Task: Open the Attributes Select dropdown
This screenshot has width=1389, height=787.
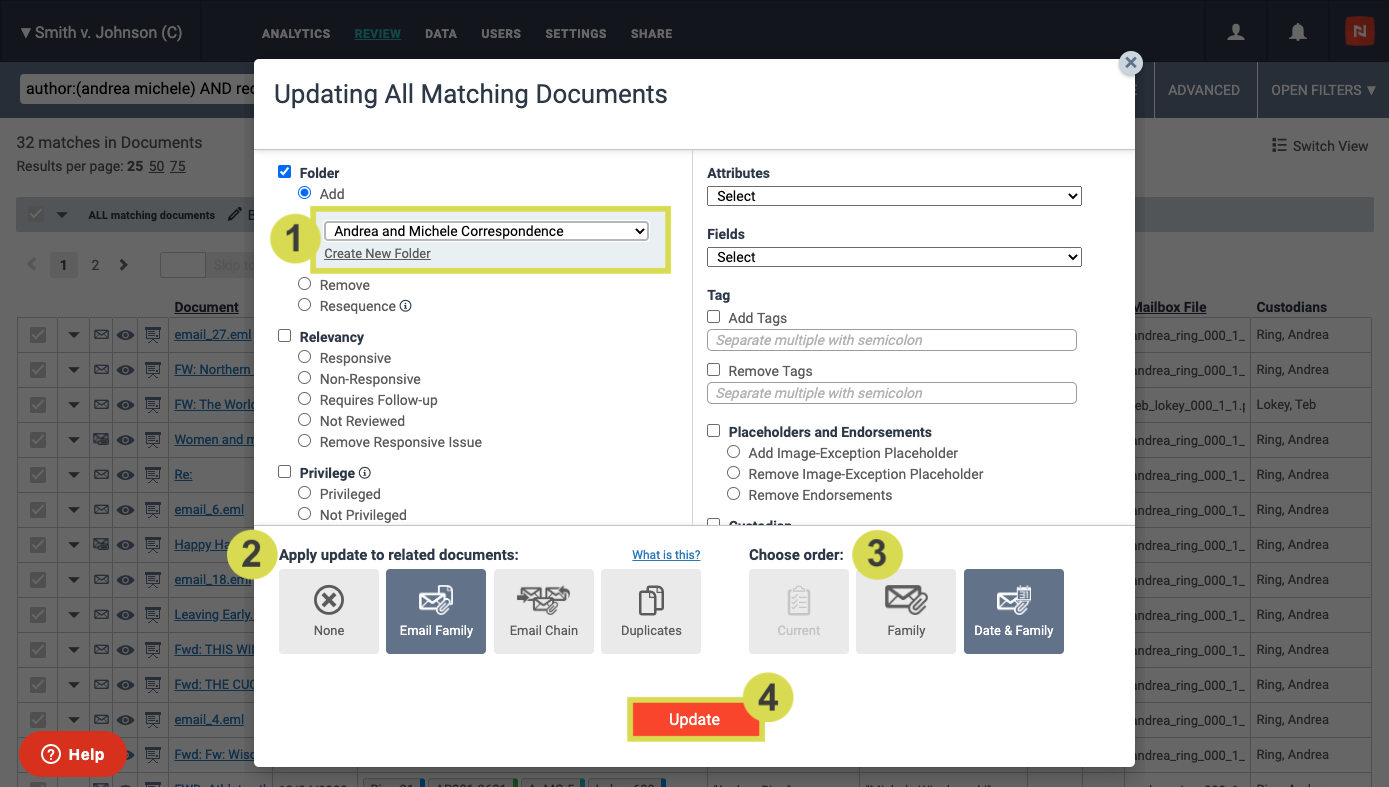Action: (894, 196)
